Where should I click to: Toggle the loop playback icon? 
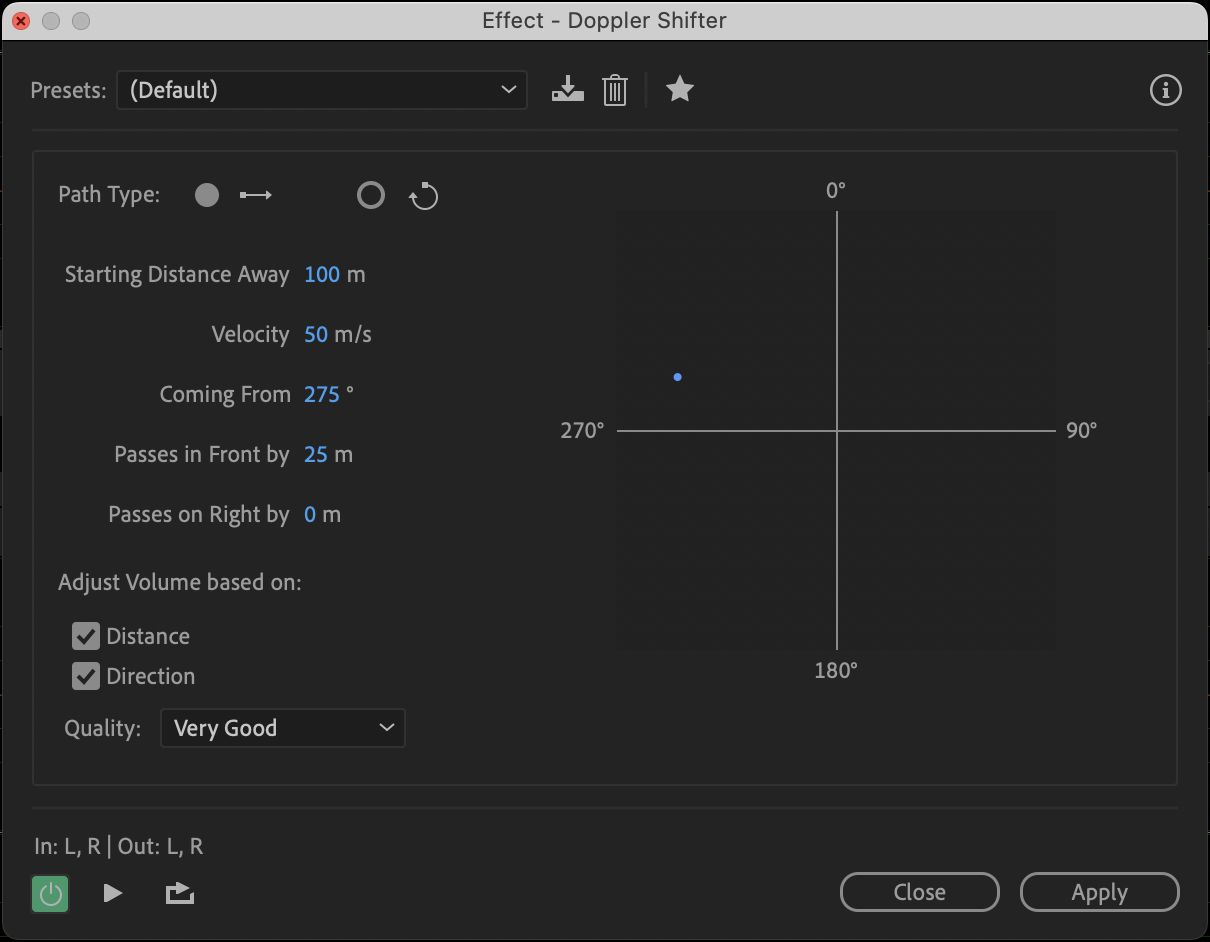point(180,893)
